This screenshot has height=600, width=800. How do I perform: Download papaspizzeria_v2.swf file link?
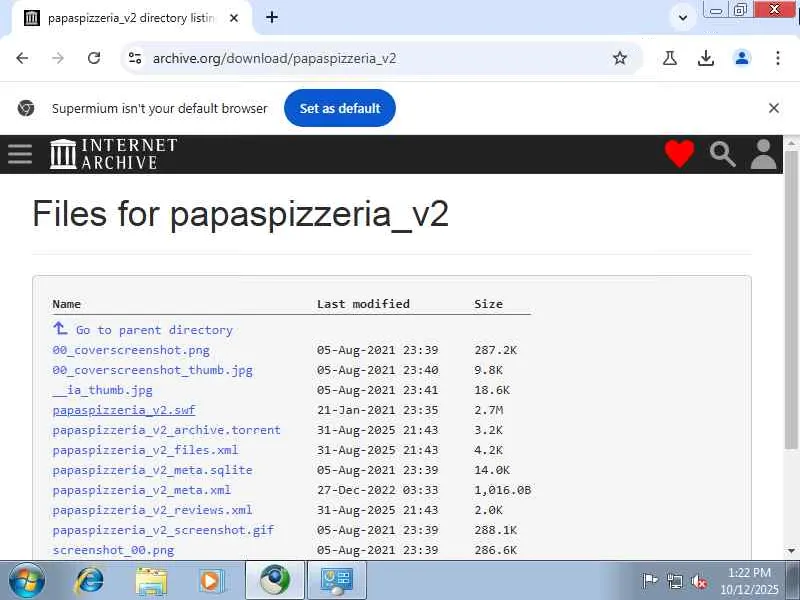pos(124,410)
